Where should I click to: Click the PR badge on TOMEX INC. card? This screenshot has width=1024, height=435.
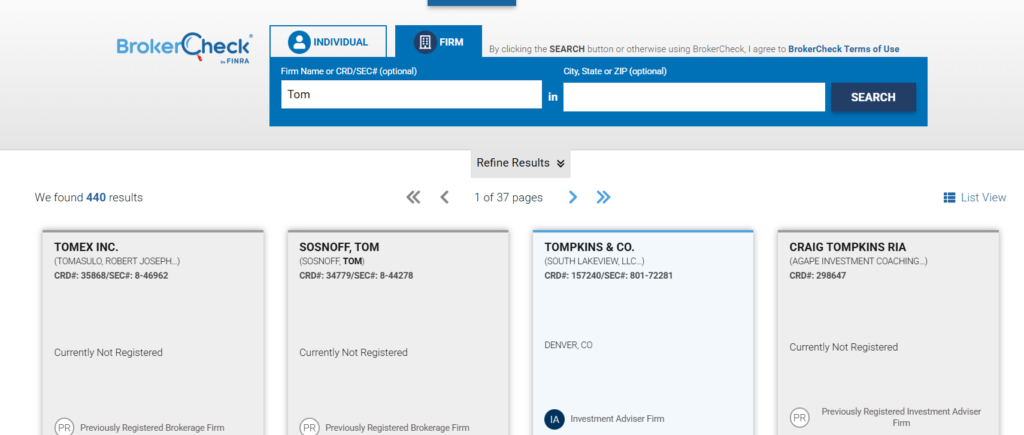coord(65,427)
